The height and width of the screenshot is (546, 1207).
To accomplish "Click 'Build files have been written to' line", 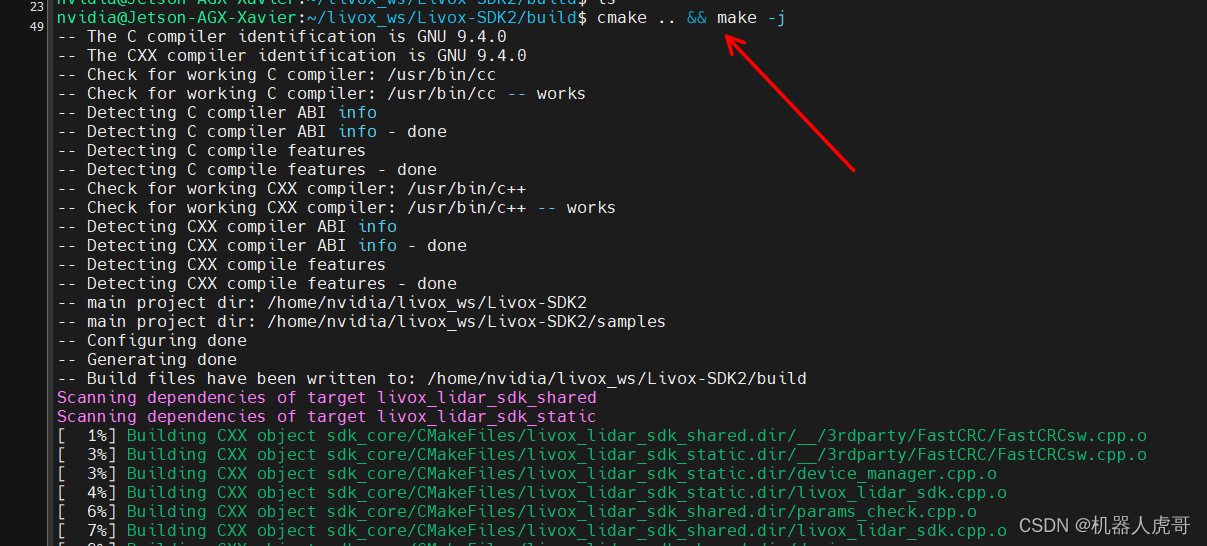I will coord(432,379).
